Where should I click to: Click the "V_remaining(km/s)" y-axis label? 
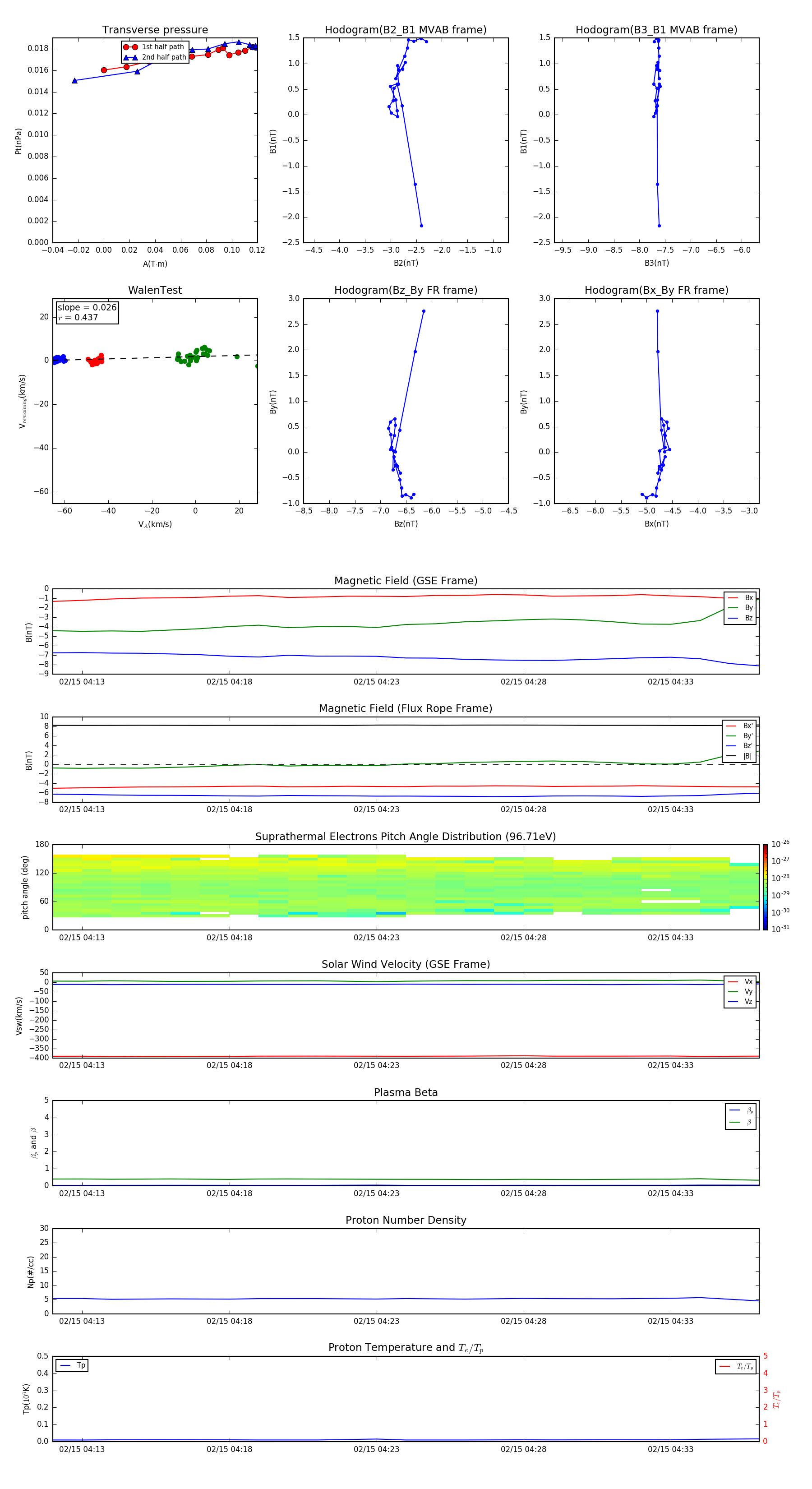pyautogui.click(x=22, y=401)
